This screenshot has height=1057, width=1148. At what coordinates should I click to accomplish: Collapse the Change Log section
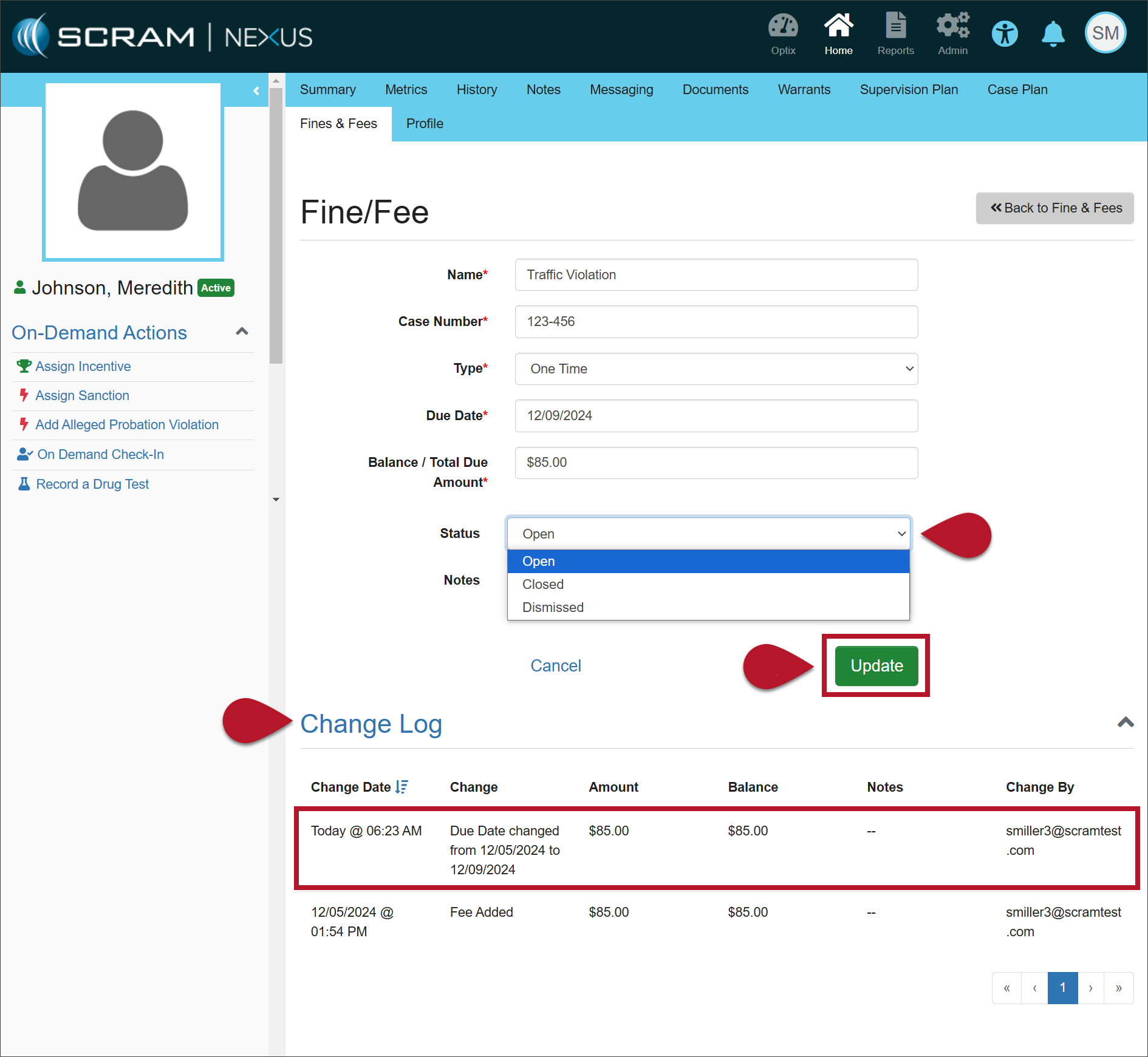(x=1126, y=722)
